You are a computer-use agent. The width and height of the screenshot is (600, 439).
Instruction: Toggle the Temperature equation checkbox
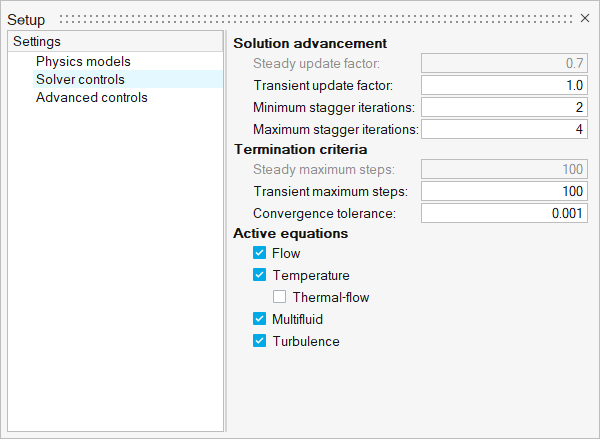pos(260,275)
